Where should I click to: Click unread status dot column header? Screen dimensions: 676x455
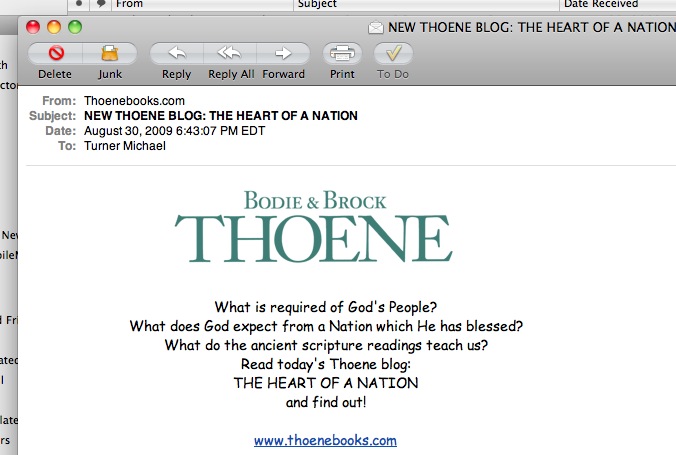79,4
